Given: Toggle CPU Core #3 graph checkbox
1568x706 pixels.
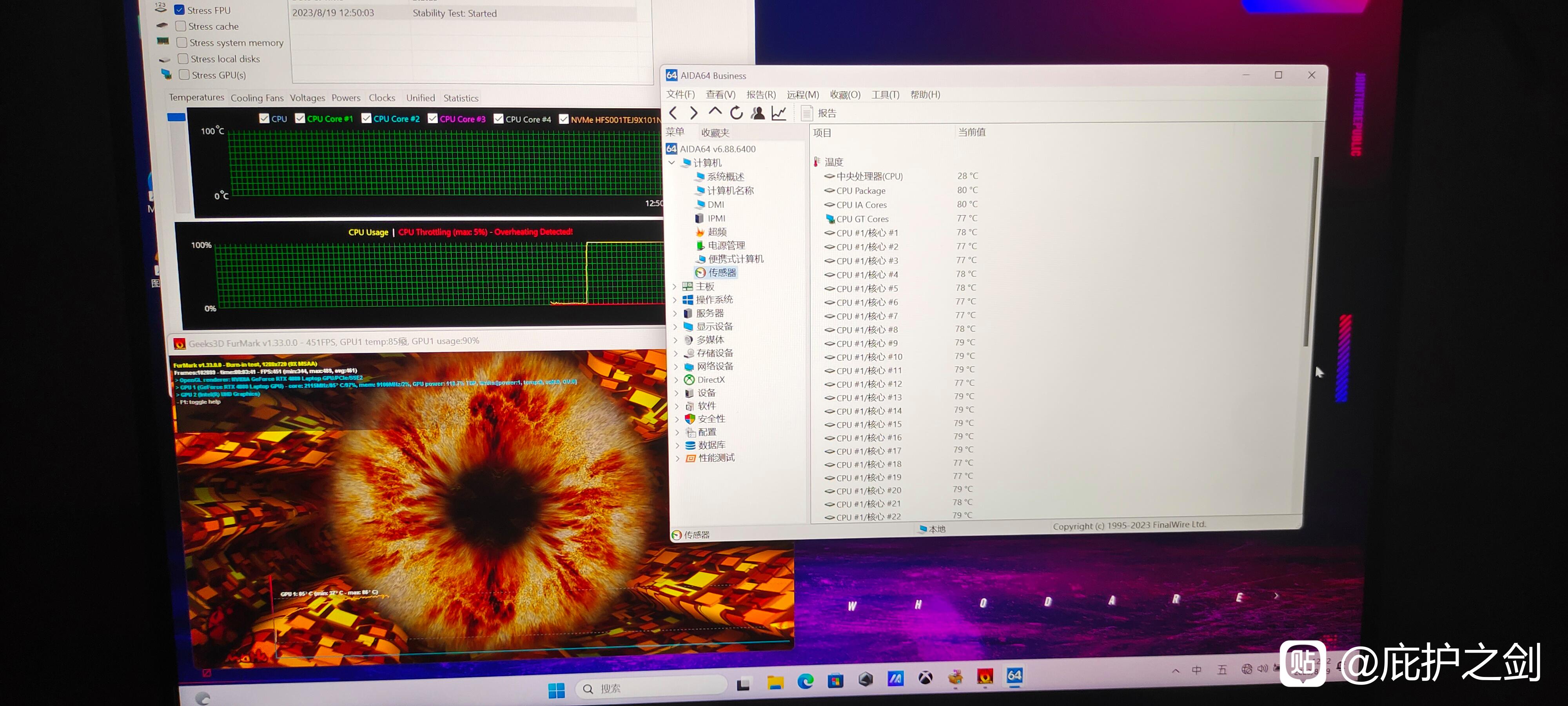Looking at the screenshot, I should pyautogui.click(x=433, y=118).
